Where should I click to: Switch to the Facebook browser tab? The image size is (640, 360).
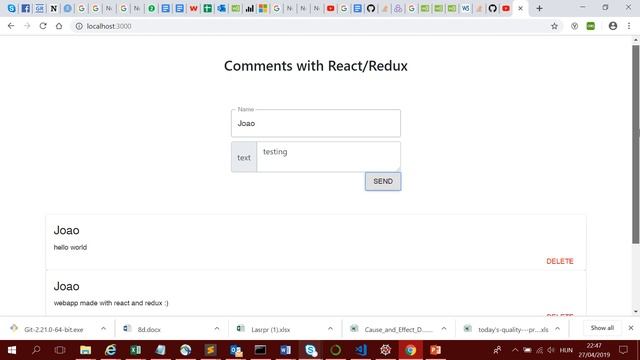[x=25, y=8]
